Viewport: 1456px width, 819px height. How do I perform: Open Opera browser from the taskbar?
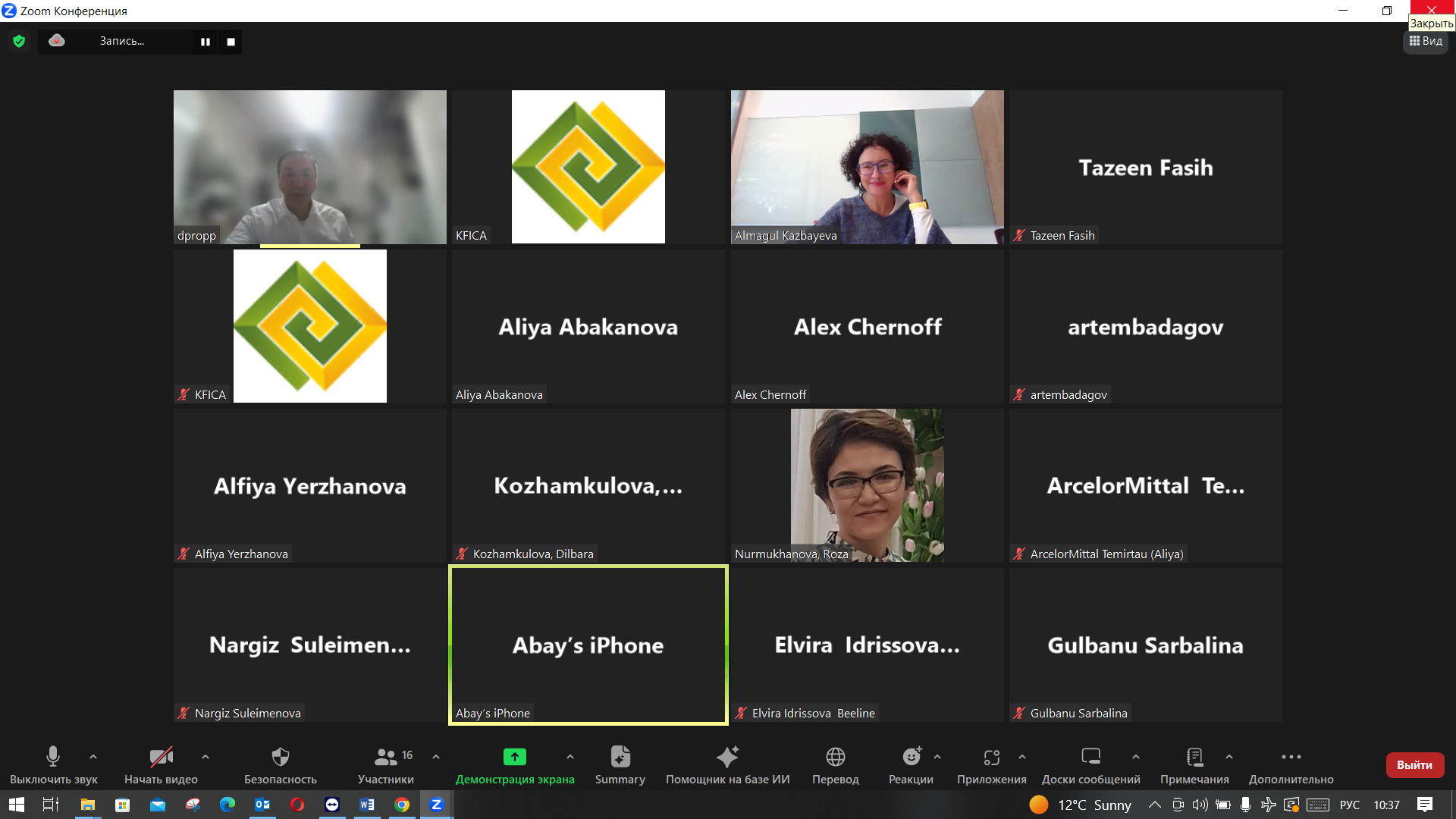[x=297, y=805]
